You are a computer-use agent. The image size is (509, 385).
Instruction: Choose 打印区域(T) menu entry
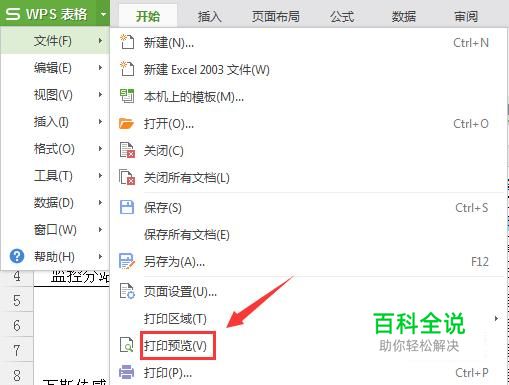(x=307, y=319)
